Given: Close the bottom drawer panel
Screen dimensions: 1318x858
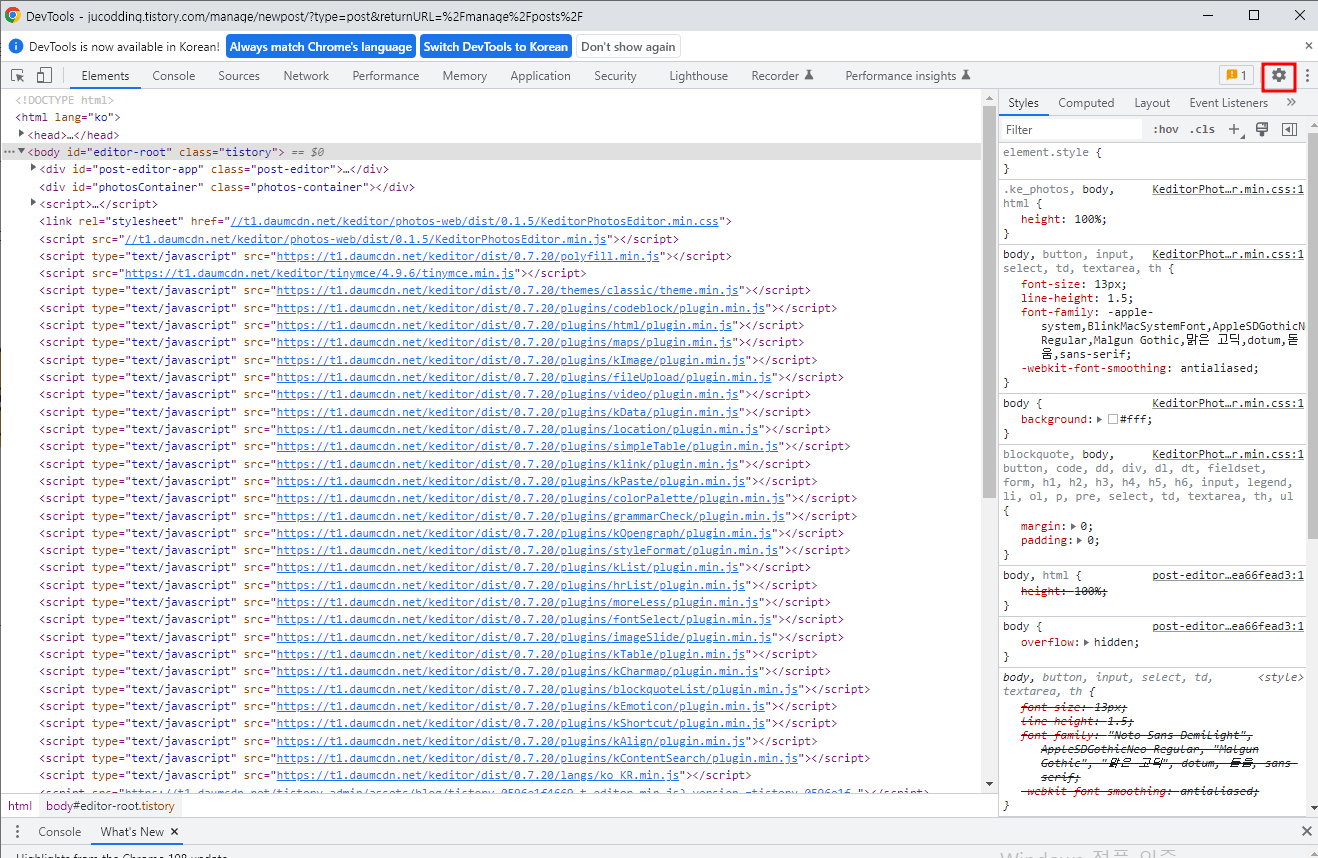Looking at the screenshot, I should pos(1306,832).
